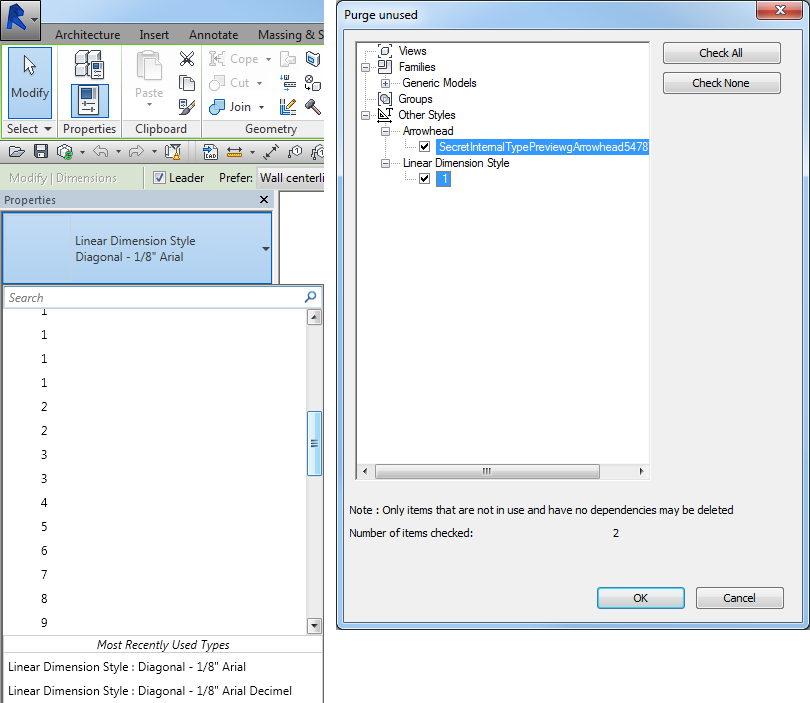Open the Annotate ribbon tab
810x703 pixels.
pyautogui.click(x=213, y=35)
